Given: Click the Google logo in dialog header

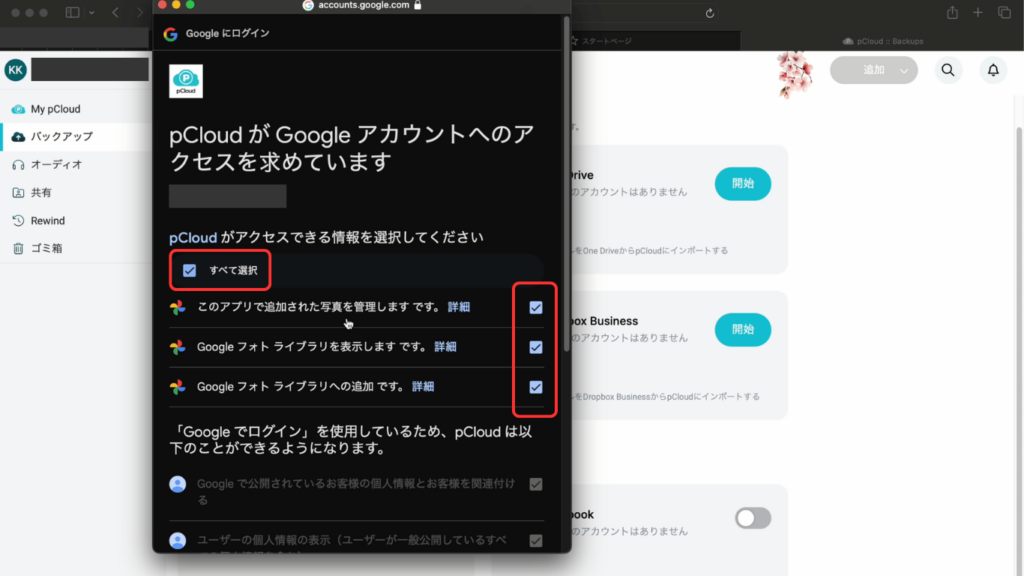Looking at the screenshot, I should pos(170,34).
